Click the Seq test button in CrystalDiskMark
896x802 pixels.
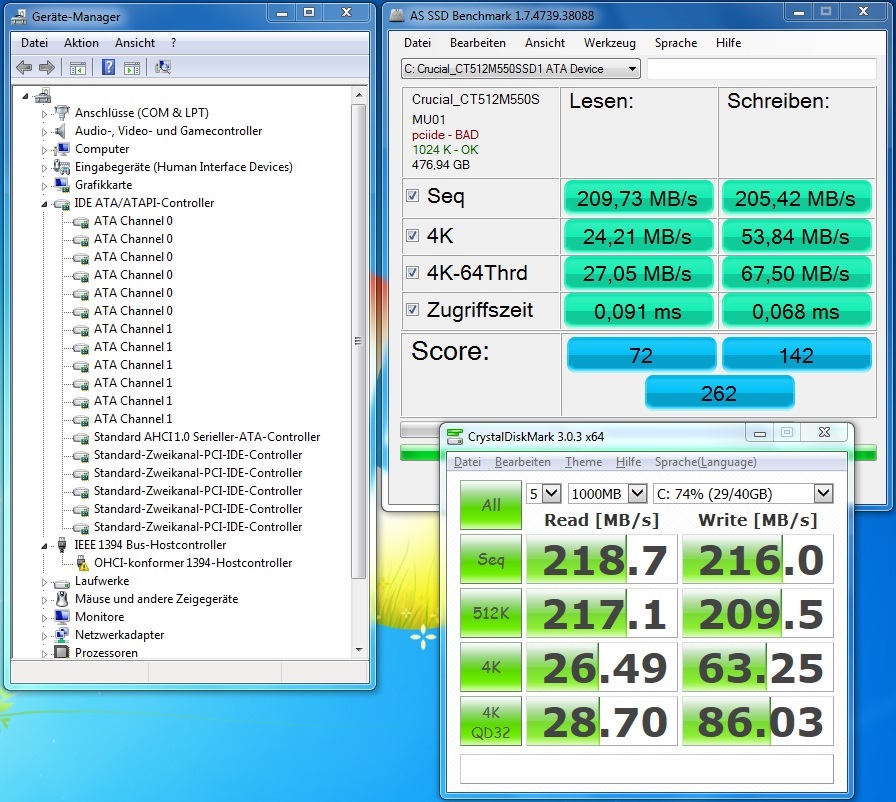coord(491,559)
